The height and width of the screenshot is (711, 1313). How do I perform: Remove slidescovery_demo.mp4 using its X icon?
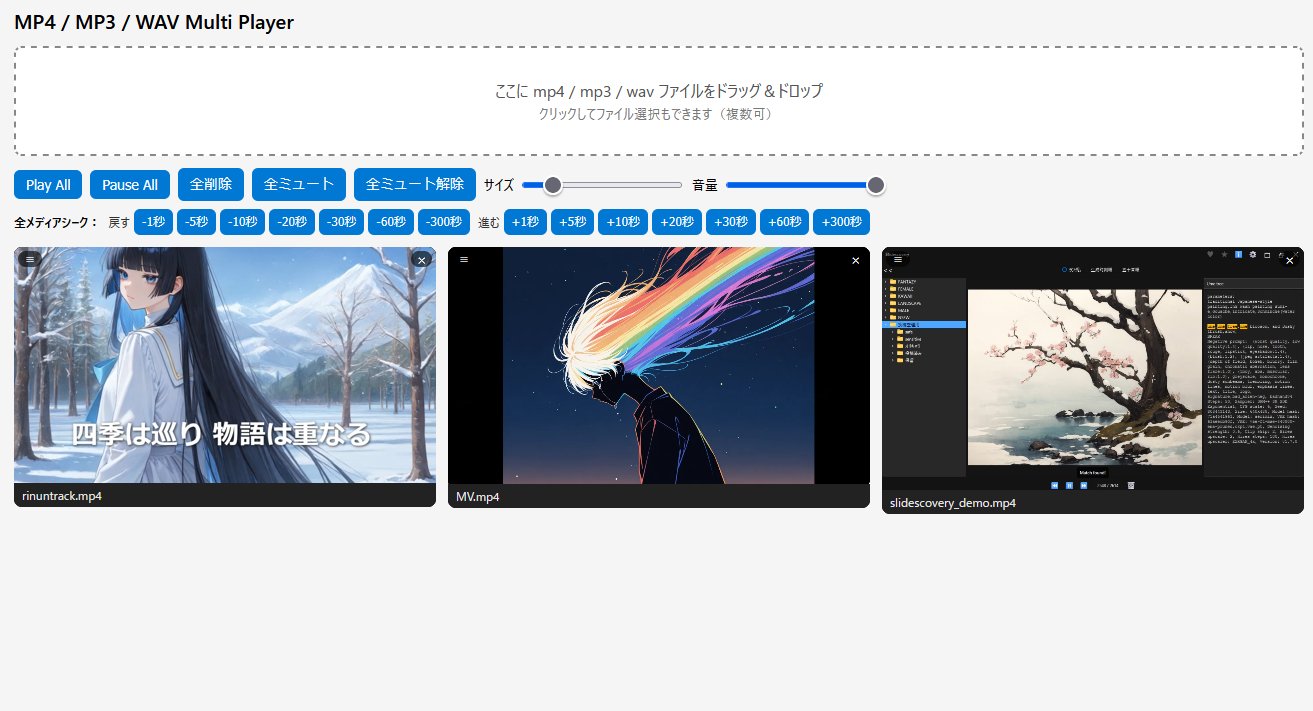tap(1289, 260)
